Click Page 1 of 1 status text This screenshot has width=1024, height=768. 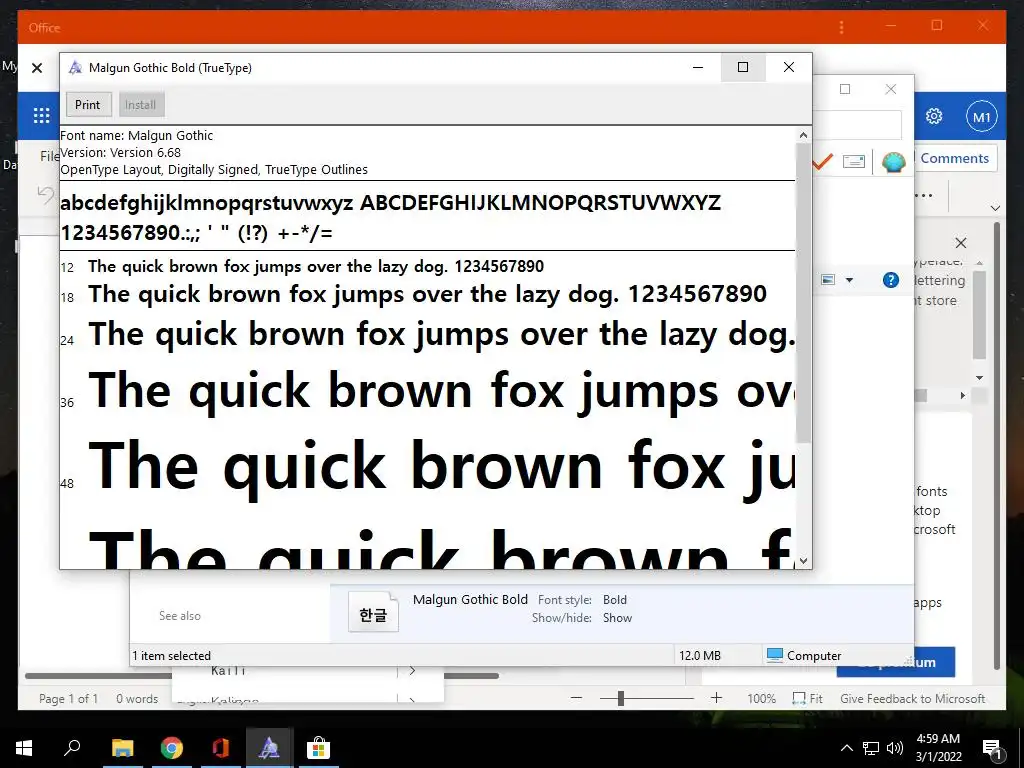point(69,699)
